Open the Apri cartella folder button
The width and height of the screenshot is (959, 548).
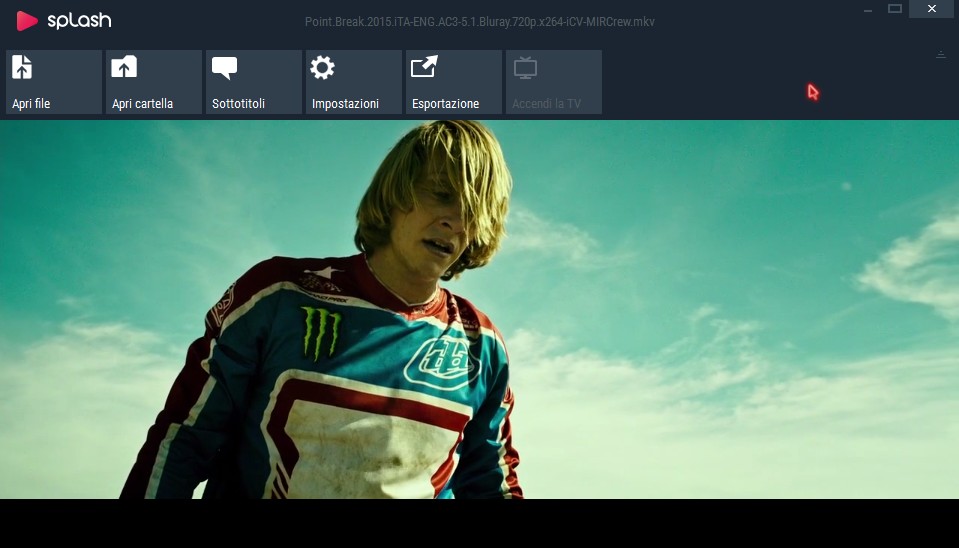pyautogui.click(x=154, y=82)
